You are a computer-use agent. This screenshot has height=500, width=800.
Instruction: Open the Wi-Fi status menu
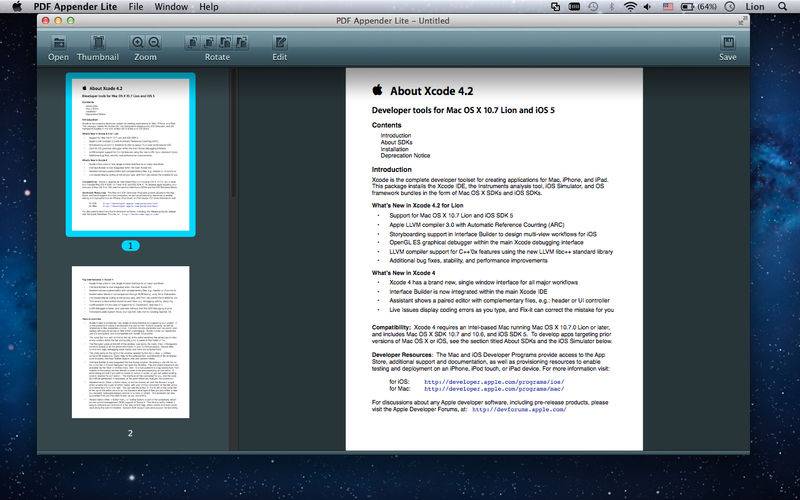pos(631,7)
